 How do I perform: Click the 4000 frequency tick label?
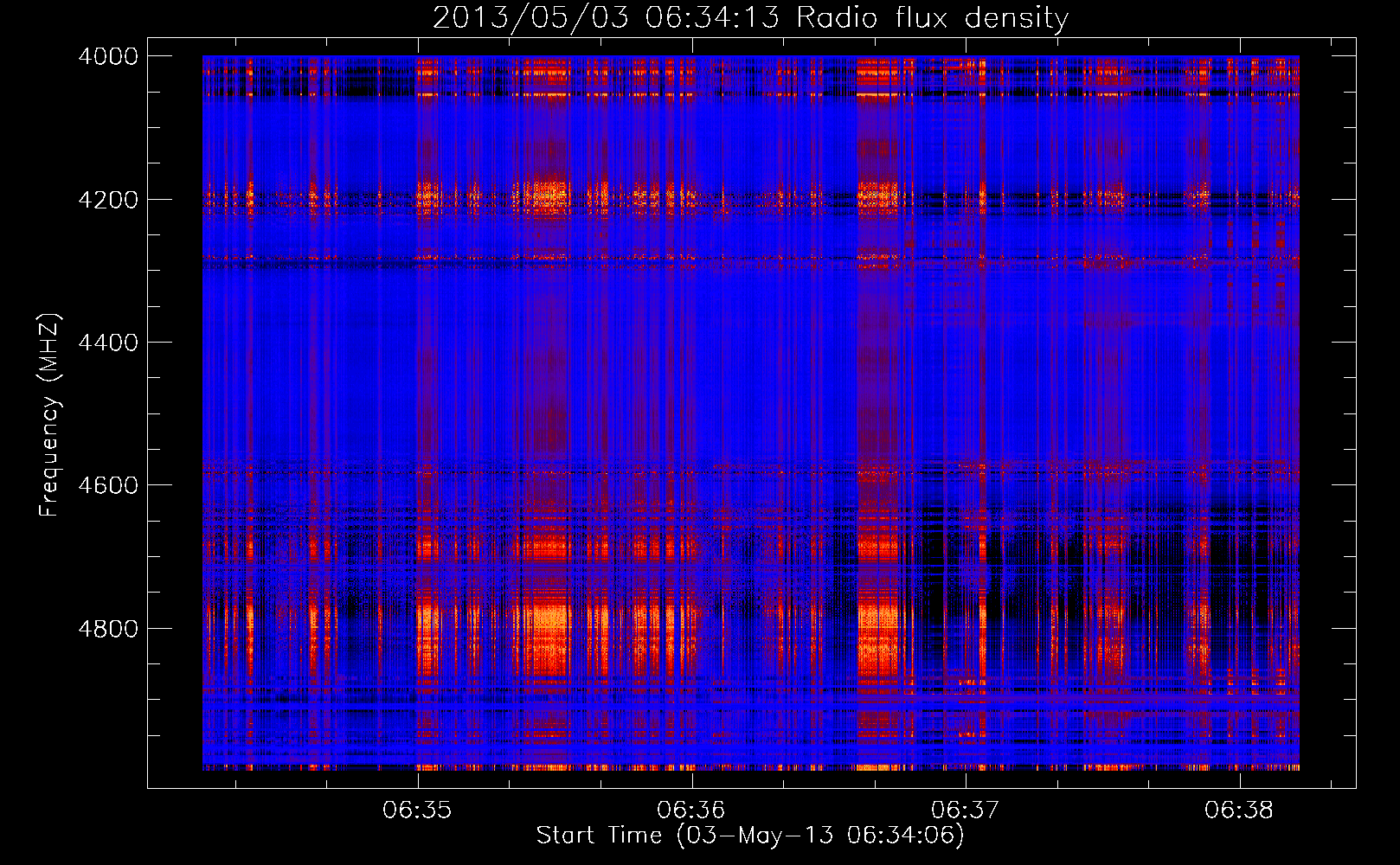click(108, 56)
